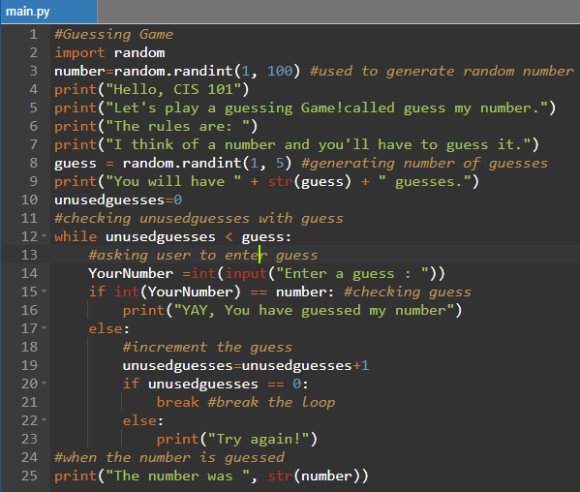Screen dimensions: 580x492
Task: Place cursor in "Try again!" print statement
Action: (x=237, y=439)
